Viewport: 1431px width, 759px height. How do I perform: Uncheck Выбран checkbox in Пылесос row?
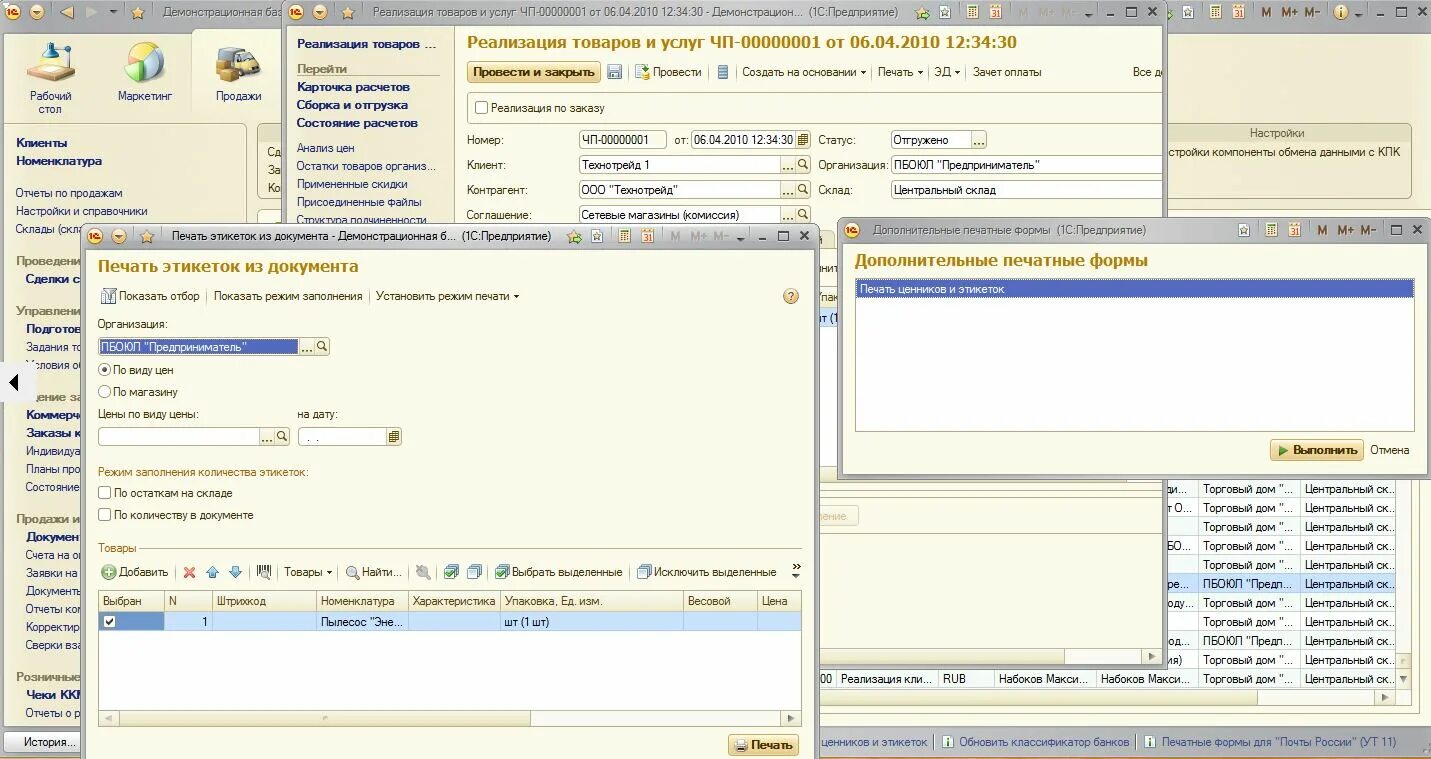110,622
